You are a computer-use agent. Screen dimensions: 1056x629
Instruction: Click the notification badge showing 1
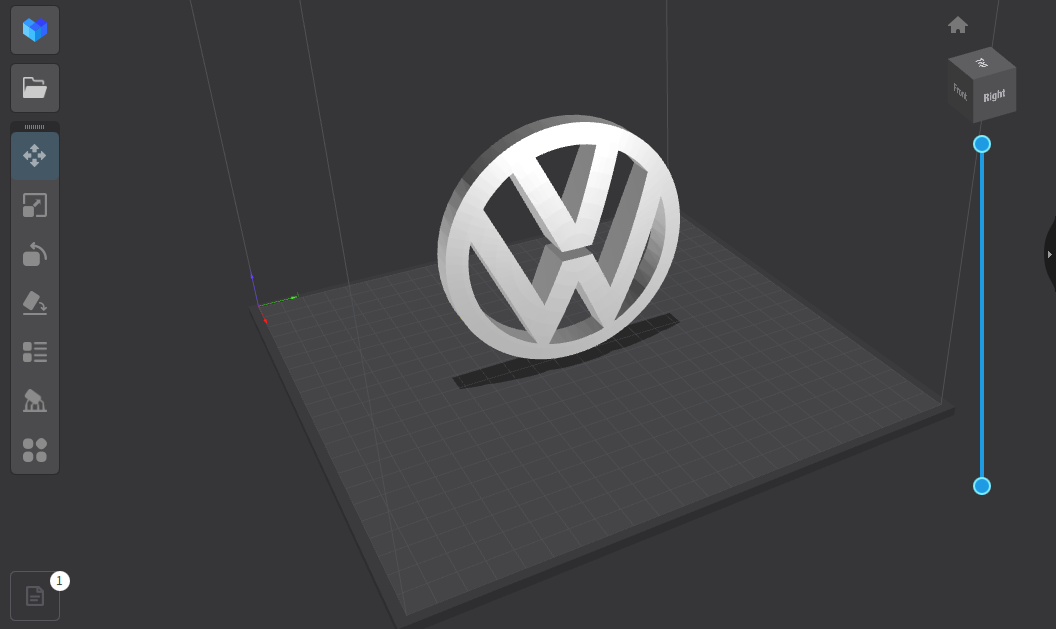click(x=59, y=581)
